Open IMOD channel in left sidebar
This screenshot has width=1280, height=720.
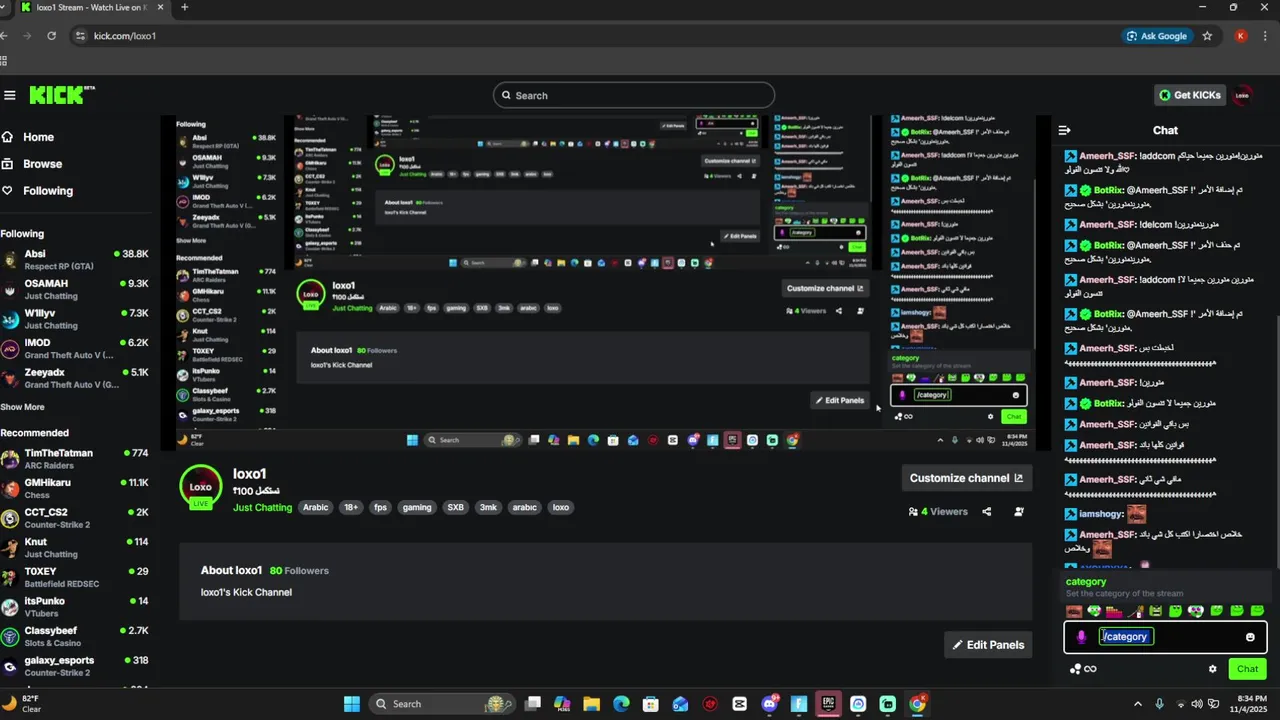pos(76,349)
